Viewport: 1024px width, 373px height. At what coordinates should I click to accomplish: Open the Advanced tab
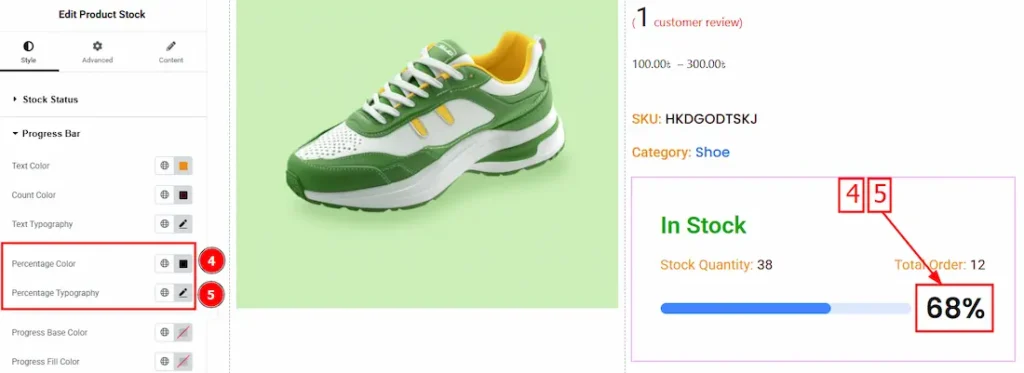[97, 52]
